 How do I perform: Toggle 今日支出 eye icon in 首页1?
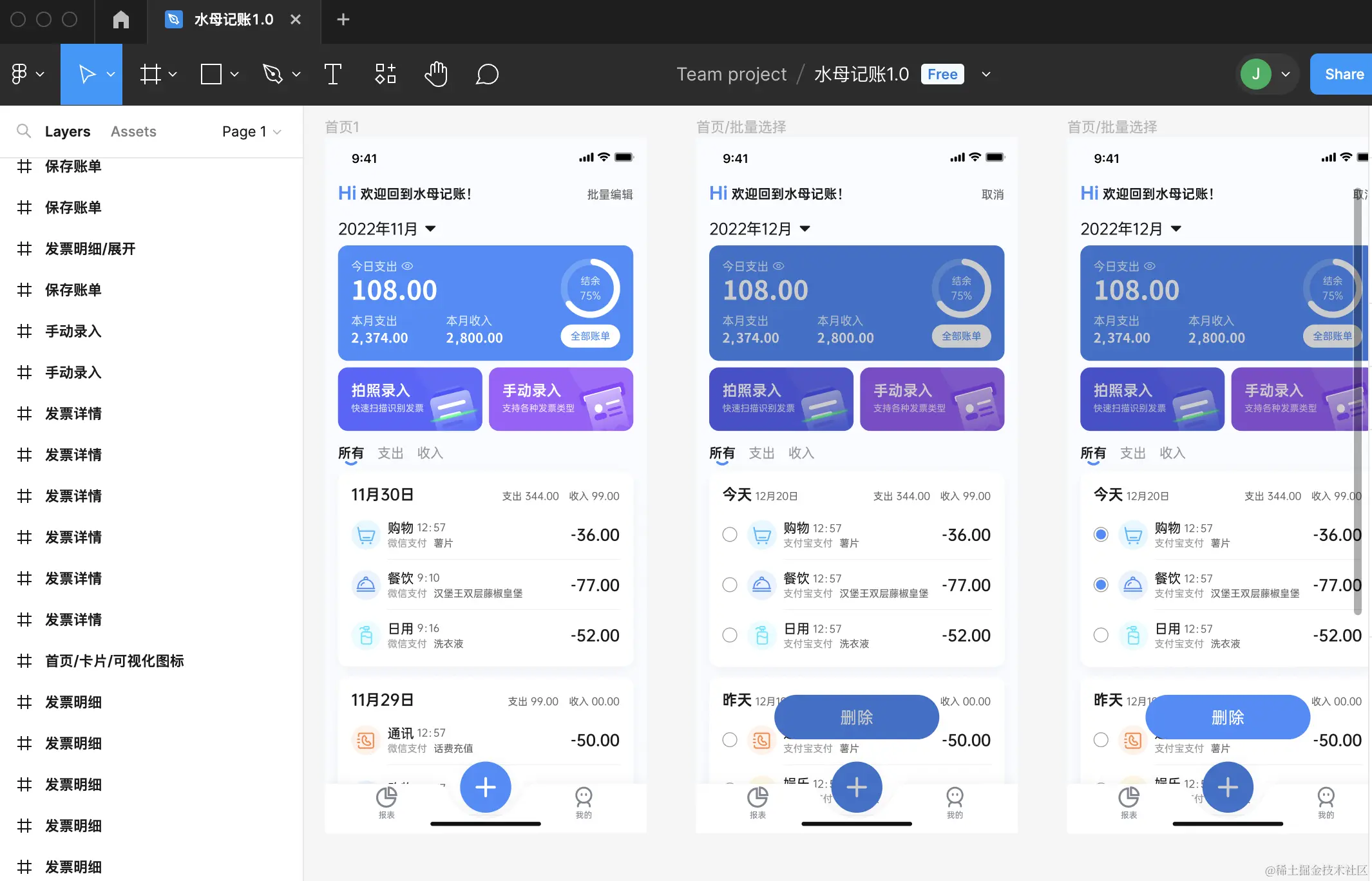(408, 266)
